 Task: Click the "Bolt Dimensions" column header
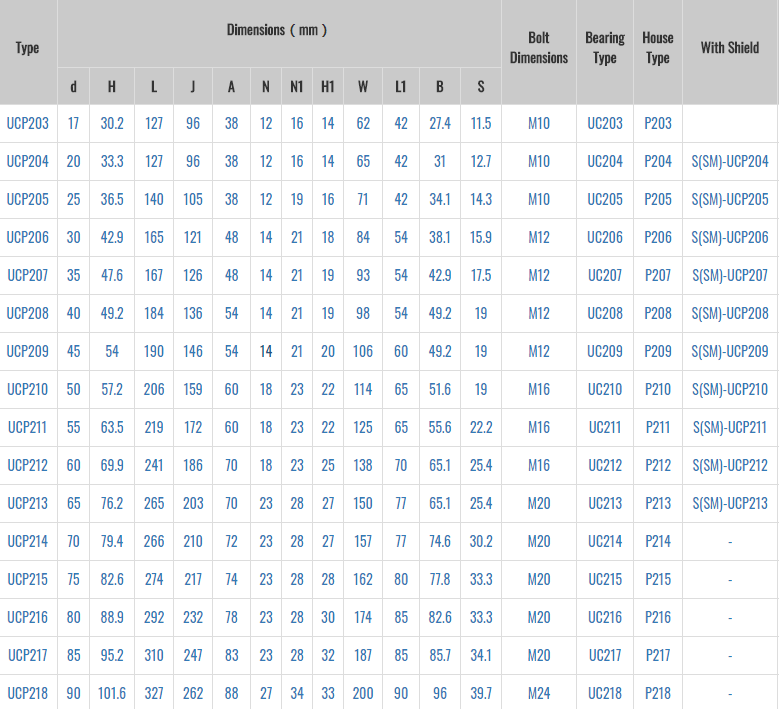538,48
